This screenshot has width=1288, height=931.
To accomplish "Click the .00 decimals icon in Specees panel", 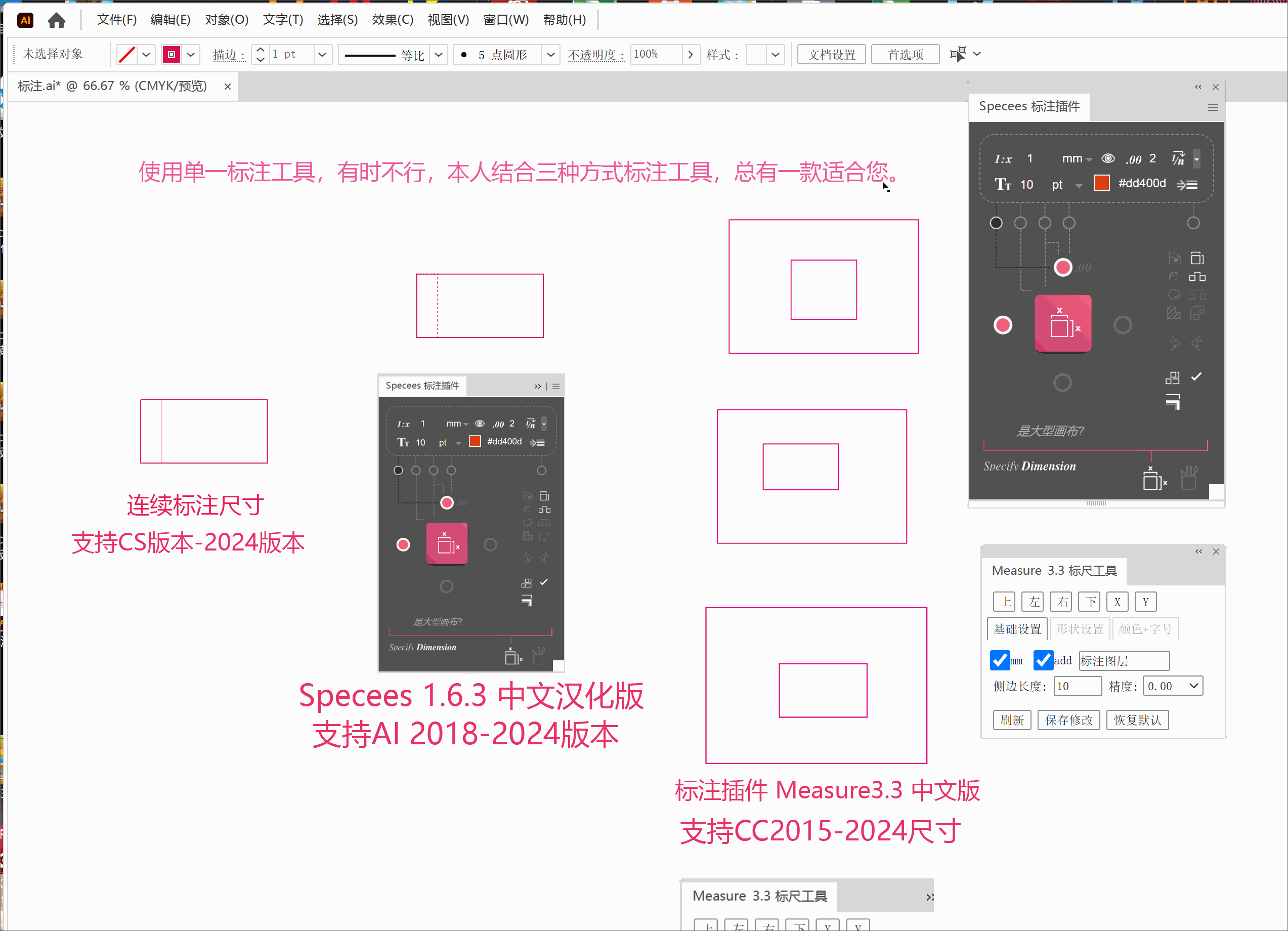I will (x=1134, y=159).
